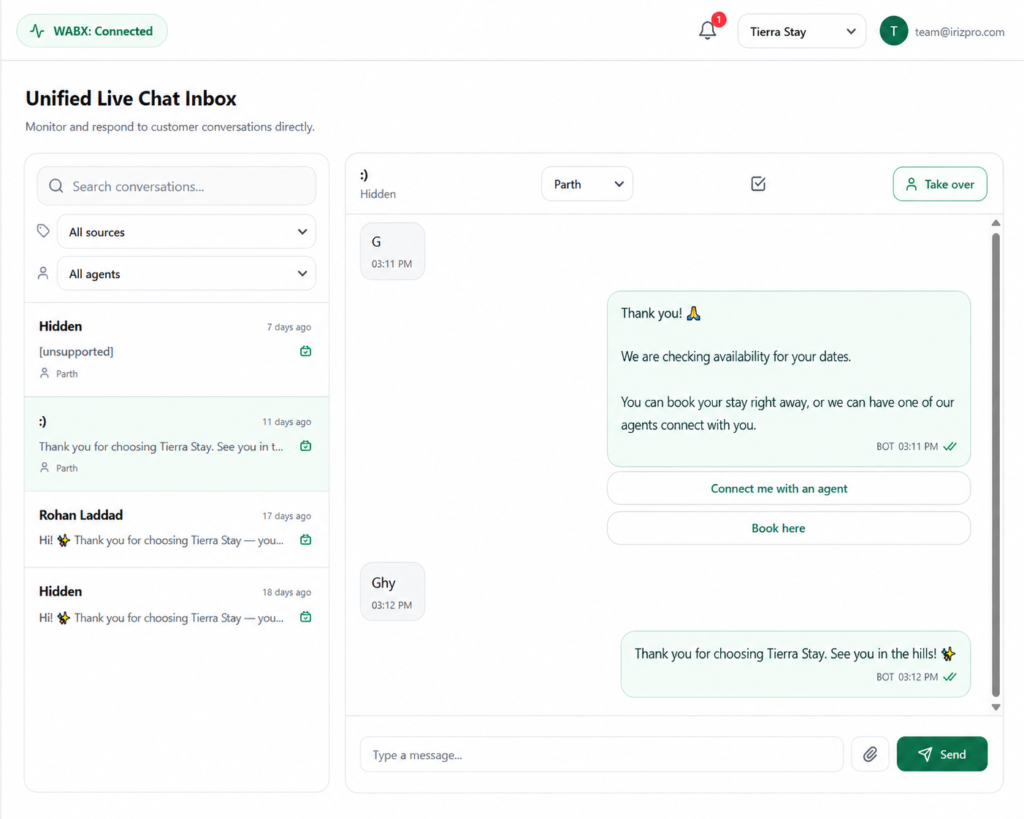Click the user avatar icon labeled T
The image size is (1024, 819).
893,31
